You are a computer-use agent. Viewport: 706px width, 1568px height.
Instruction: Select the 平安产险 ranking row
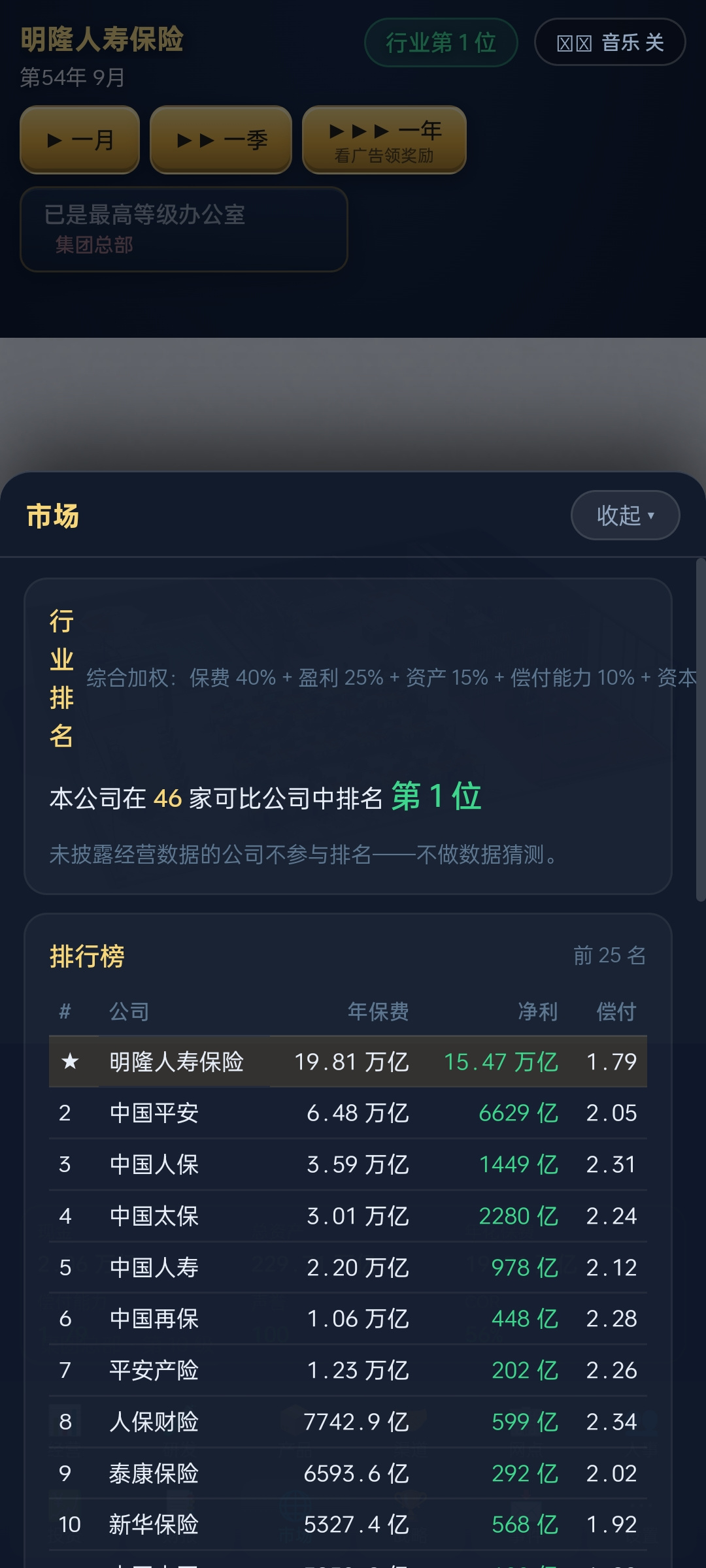point(348,1371)
